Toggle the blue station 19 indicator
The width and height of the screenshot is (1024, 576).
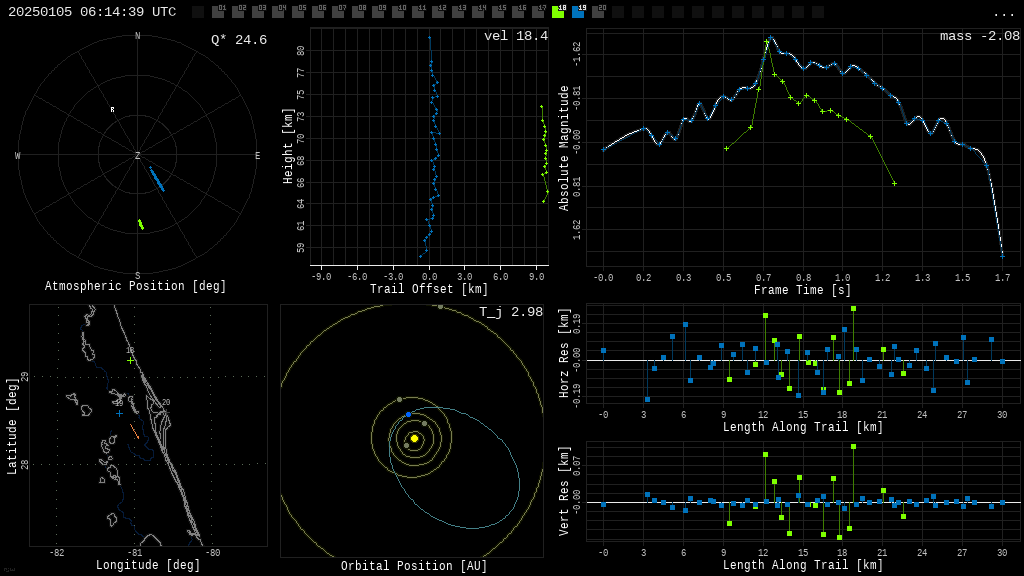pyautogui.click(x=578, y=12)
